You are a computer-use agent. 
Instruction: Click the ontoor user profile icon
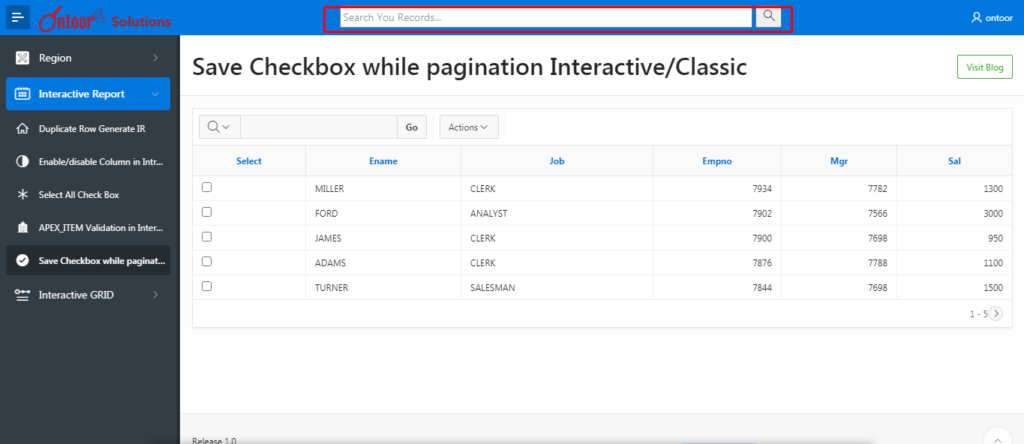click(x=976, y=18)
